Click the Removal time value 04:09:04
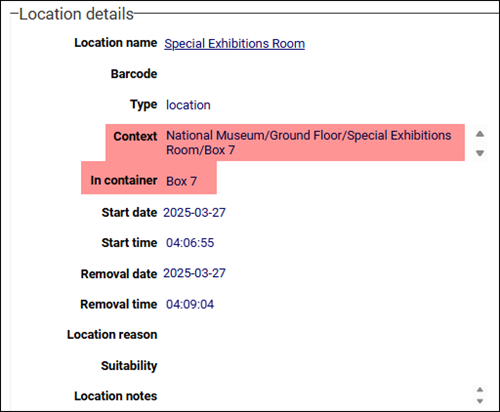 coord(190,304)
